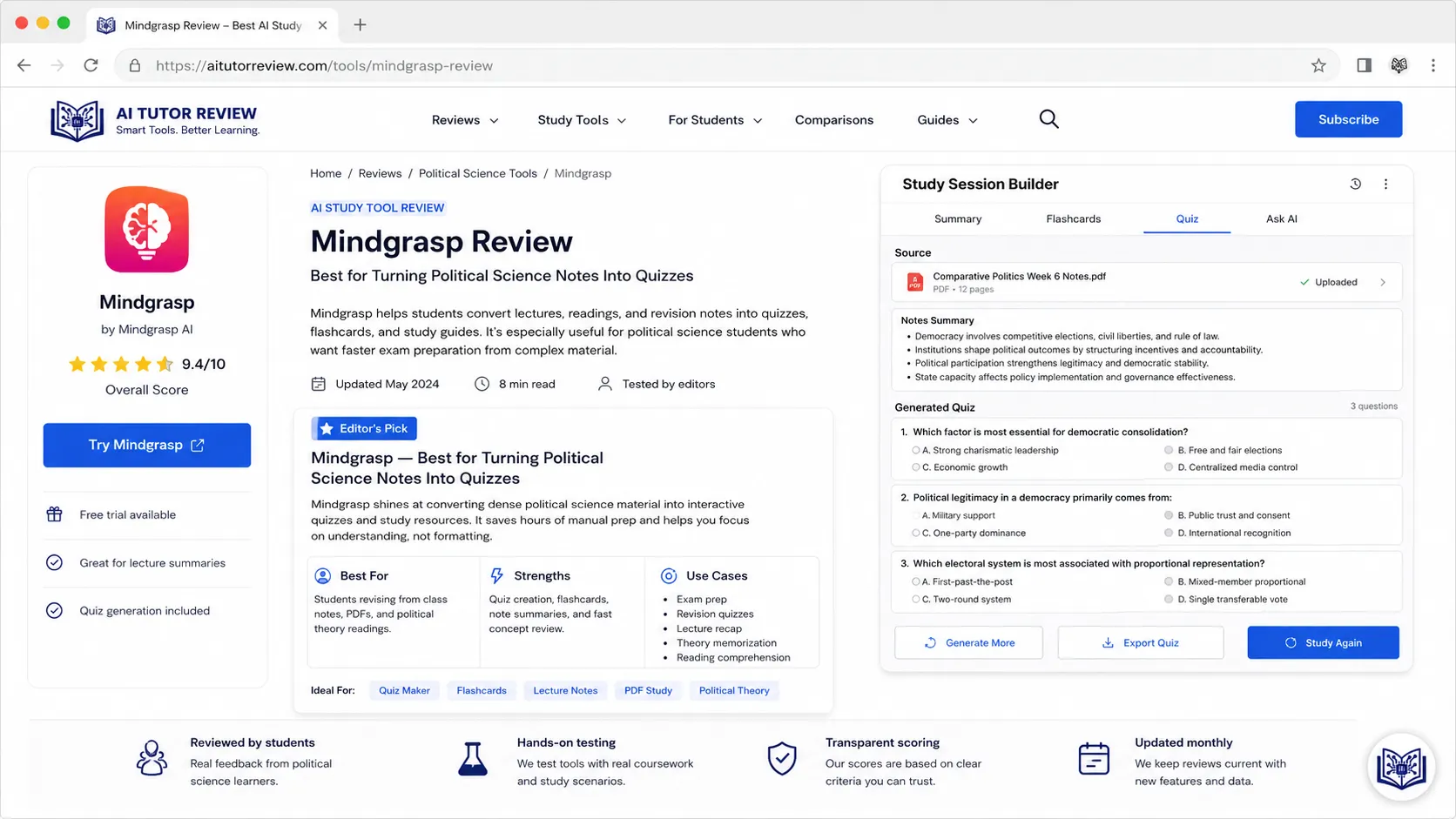
Task: Select answer D. Centralized media control
Action: [x=1230, y=467]
